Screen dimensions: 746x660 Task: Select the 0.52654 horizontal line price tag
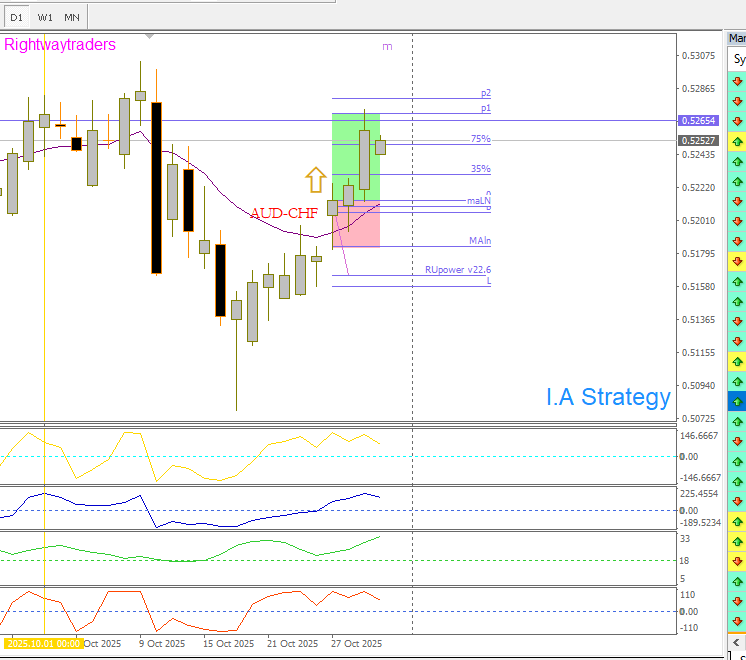(x=698, y=121)
